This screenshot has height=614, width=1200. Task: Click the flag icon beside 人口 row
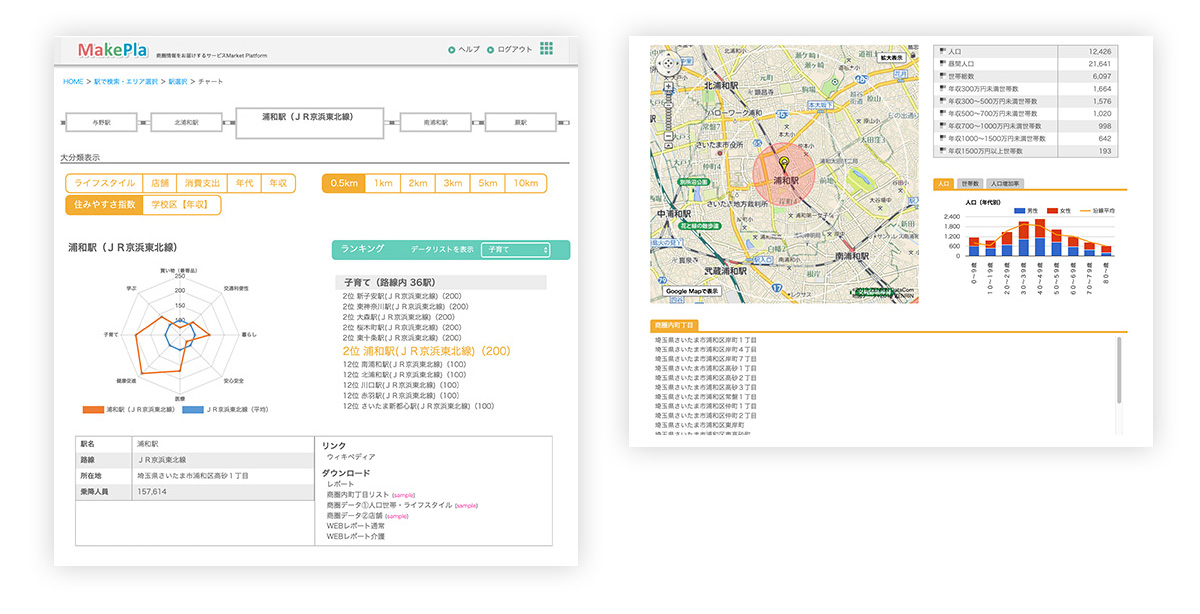(x=942, y=50)
